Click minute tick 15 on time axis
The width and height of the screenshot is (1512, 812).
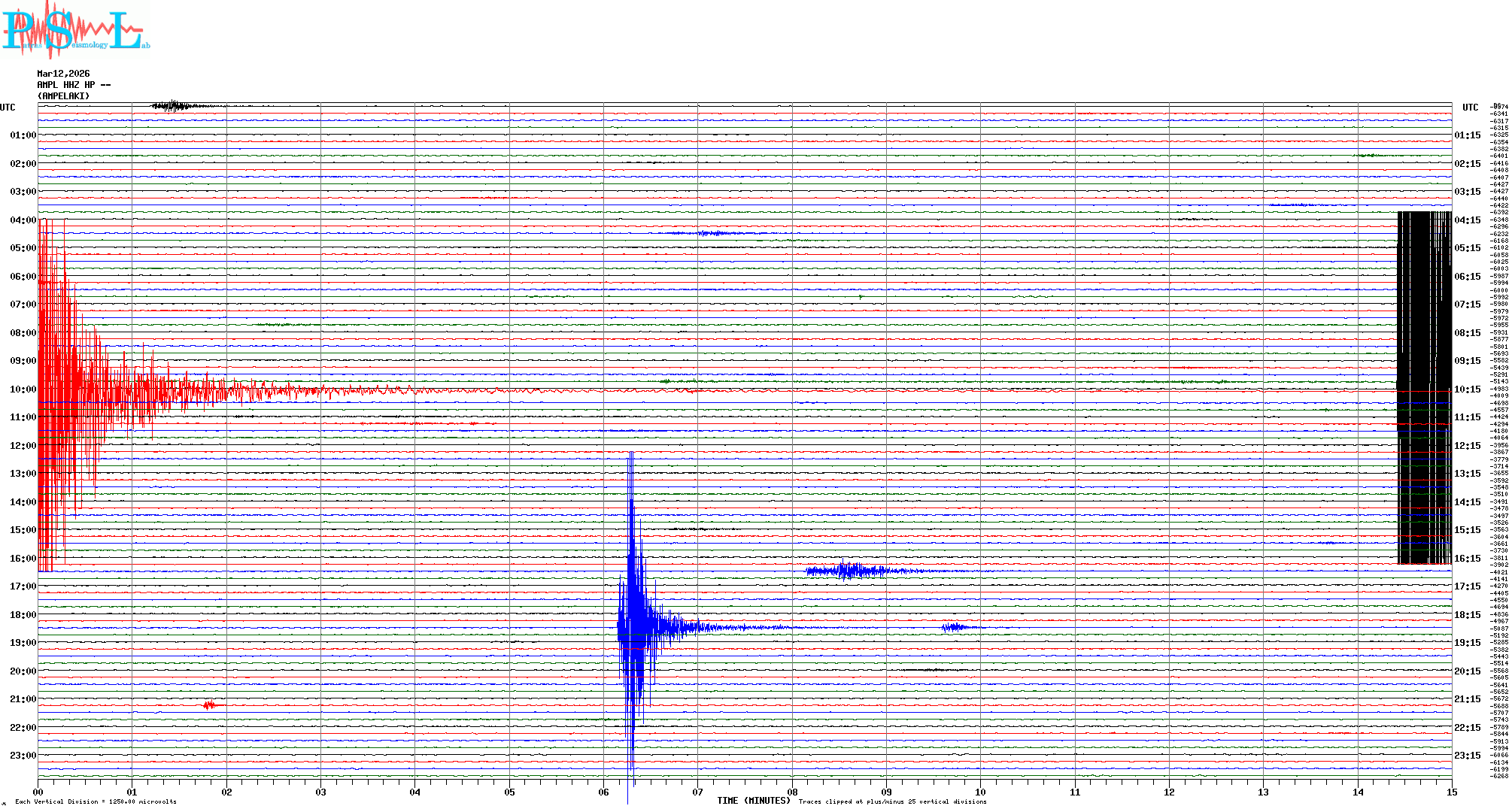point(1451,792)
